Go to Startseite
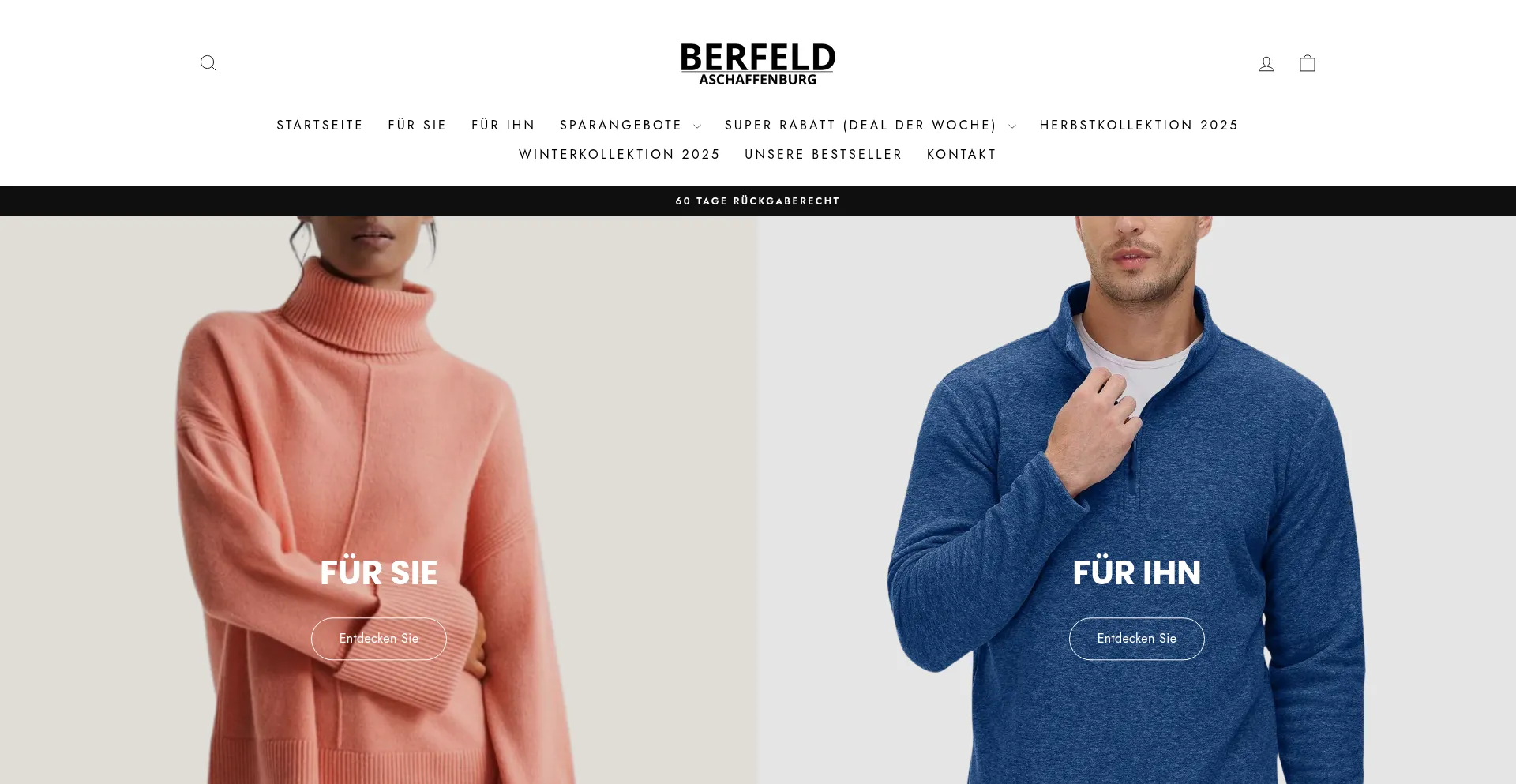This screenshot has height=784, width=1516. coord(320,126)
